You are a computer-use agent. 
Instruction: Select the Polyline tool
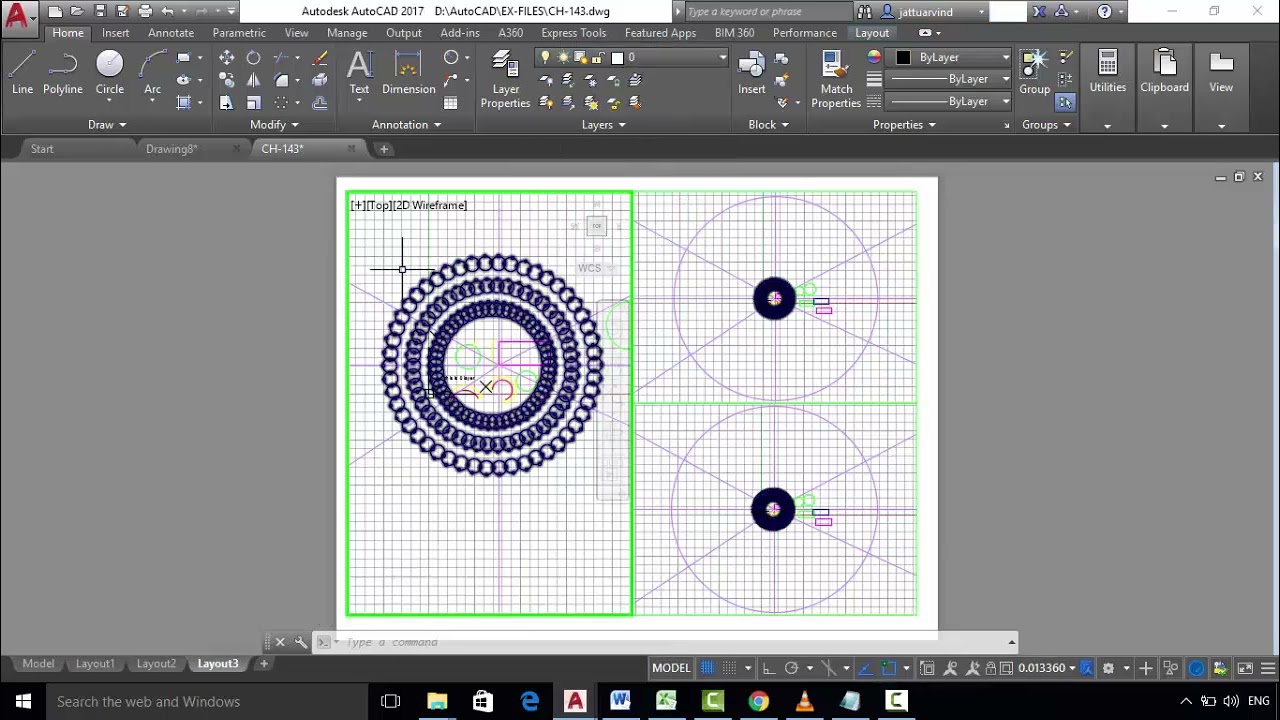[62, 73]
